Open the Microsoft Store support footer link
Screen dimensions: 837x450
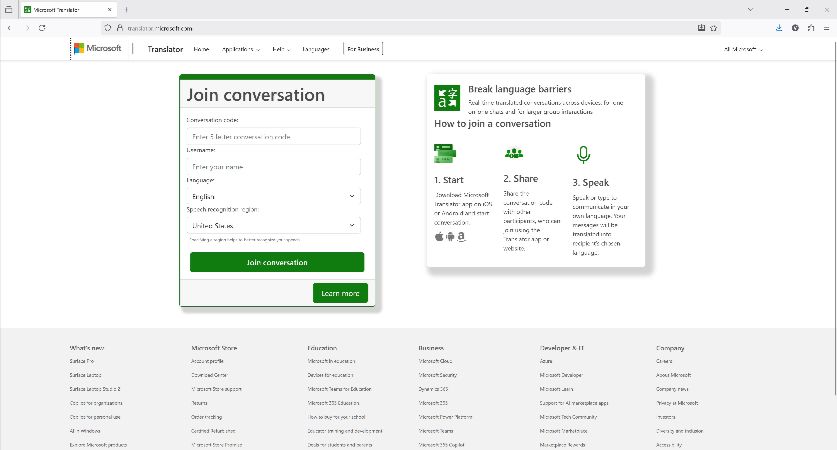(x=216, y=389)
